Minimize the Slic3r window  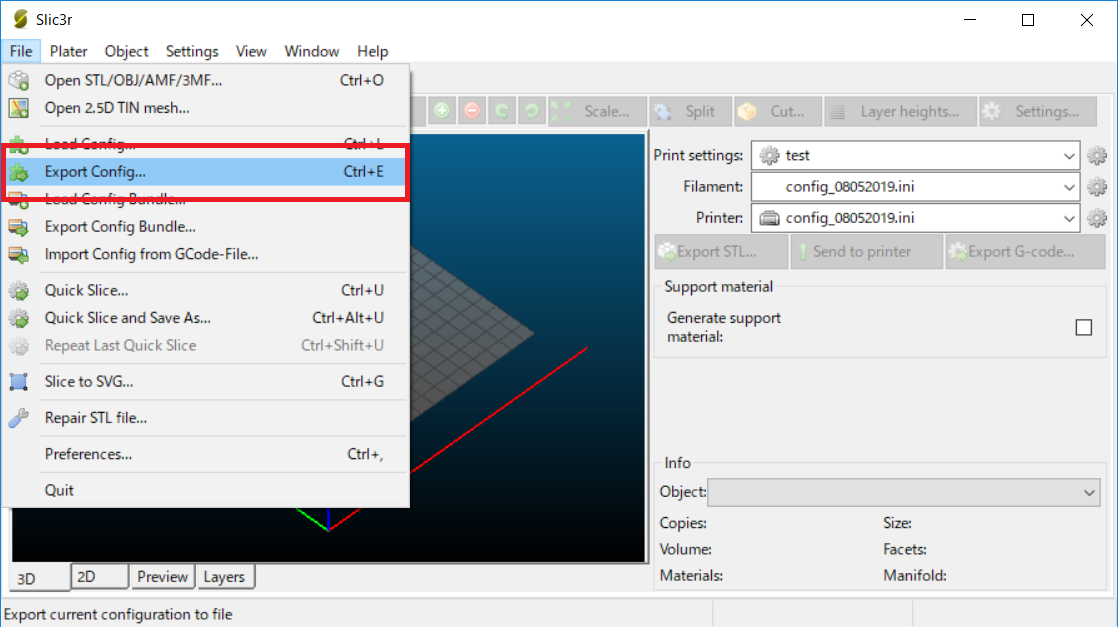pos(970,20)
